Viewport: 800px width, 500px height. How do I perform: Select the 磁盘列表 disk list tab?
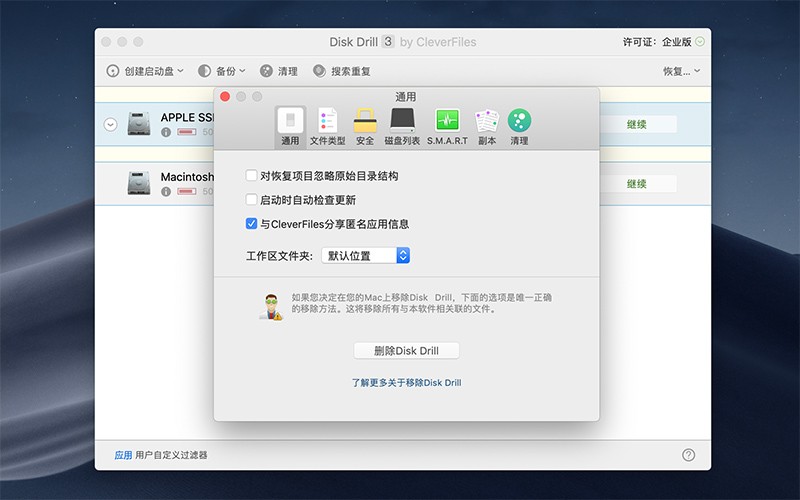point(402,127)
